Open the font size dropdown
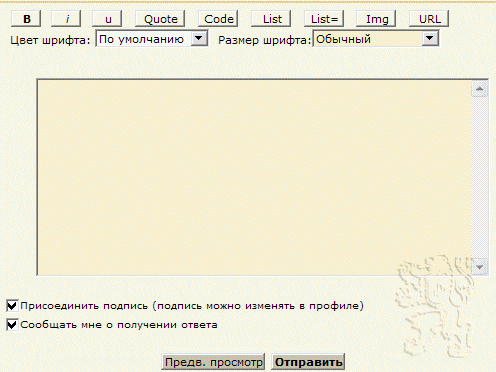This screenshot has height=372, width=496. (376, 39)
